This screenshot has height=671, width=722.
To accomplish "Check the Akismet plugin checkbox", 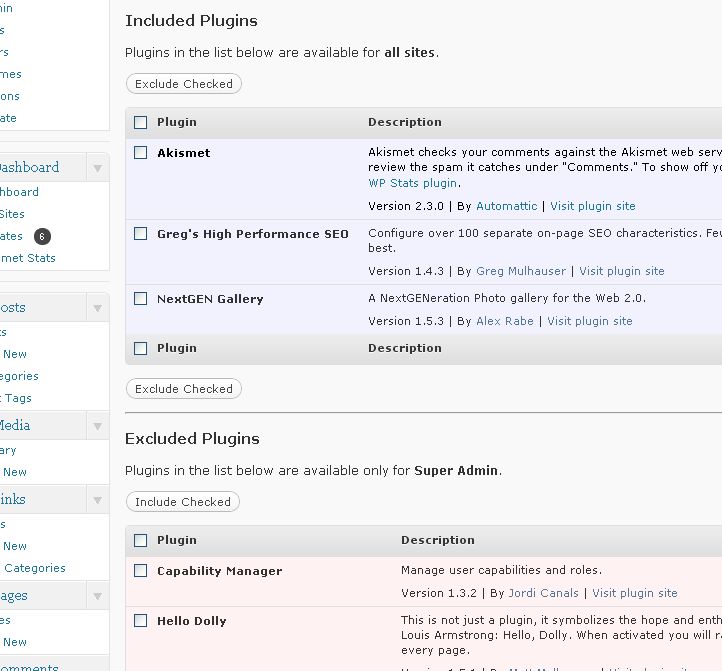I will pos(140,152).
